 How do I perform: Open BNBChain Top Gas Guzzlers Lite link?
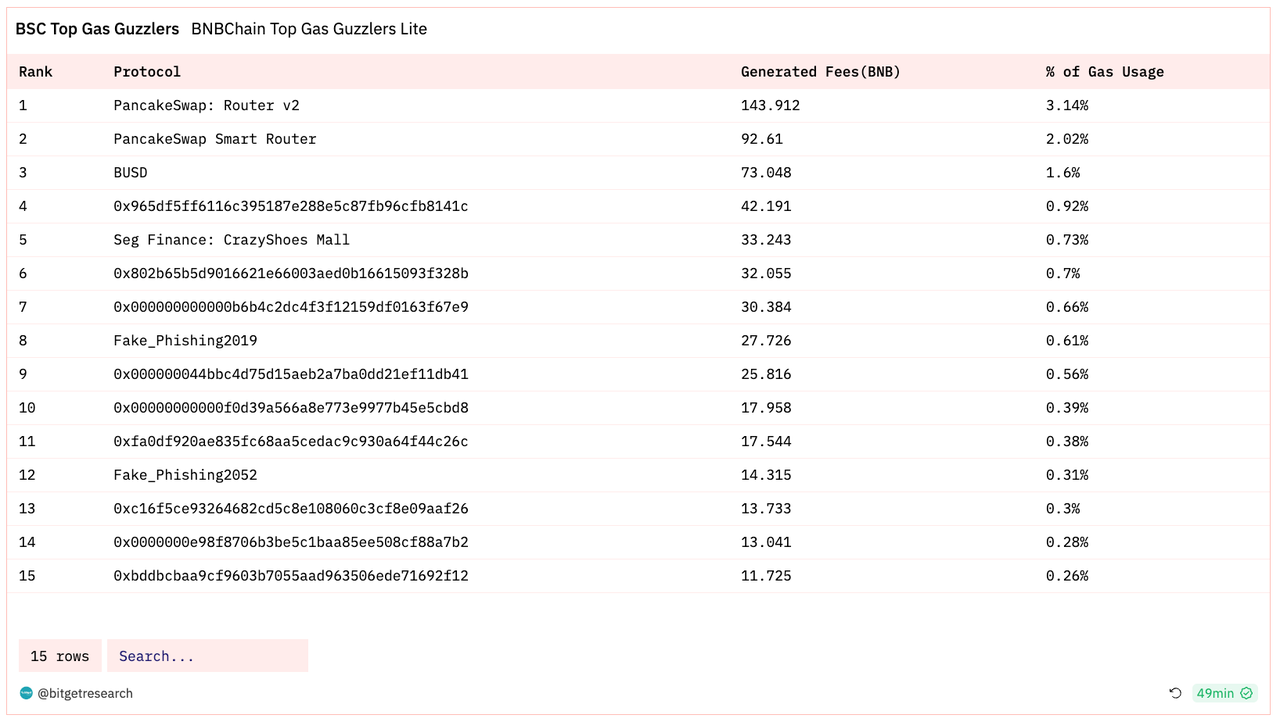(x=309, y=29)
